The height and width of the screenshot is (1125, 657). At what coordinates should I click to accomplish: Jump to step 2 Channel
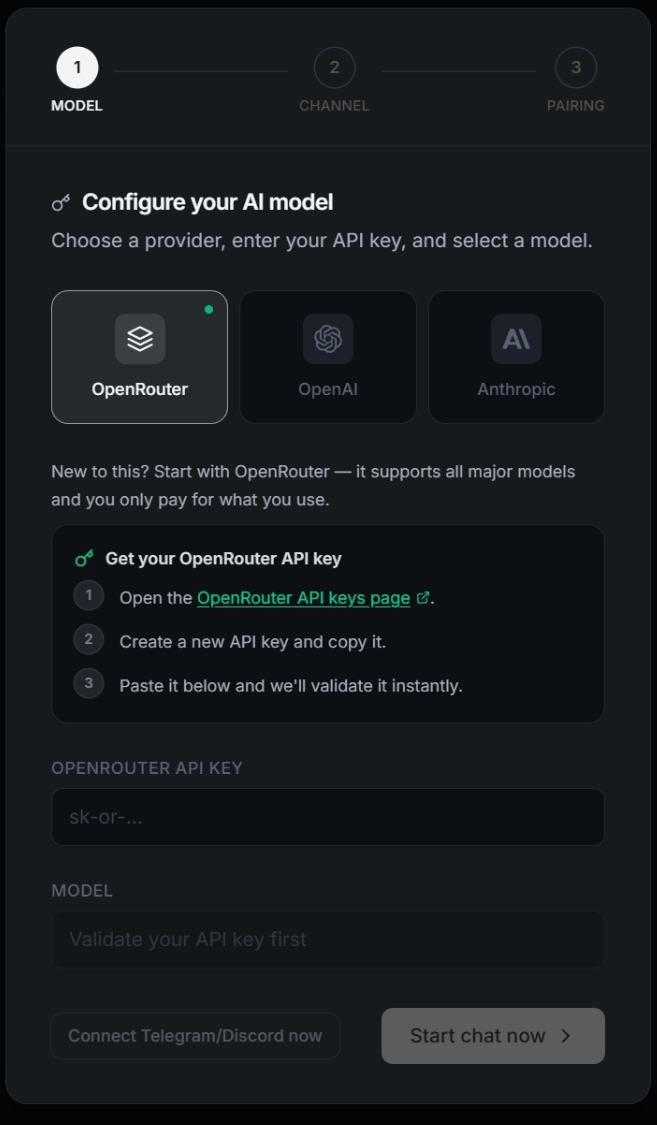[x=334, y=68]
